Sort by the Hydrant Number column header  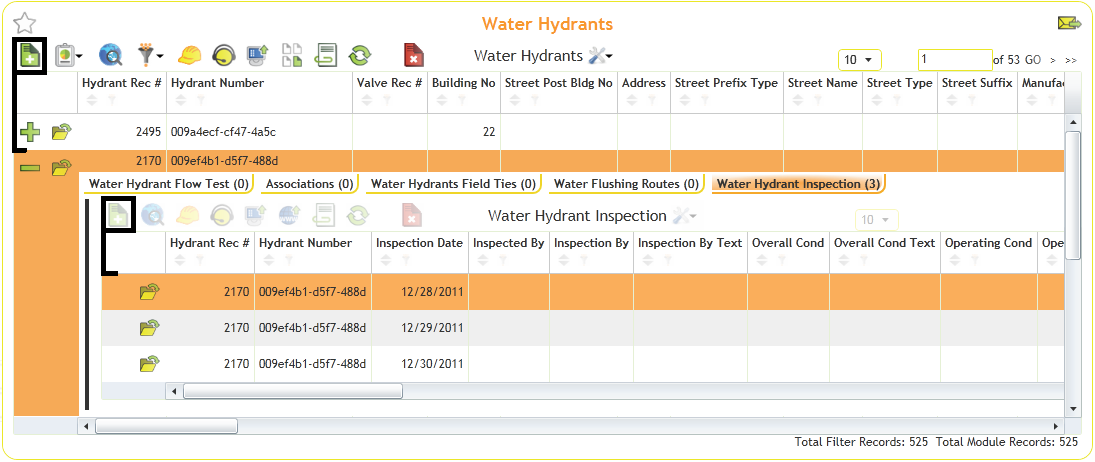217,83
